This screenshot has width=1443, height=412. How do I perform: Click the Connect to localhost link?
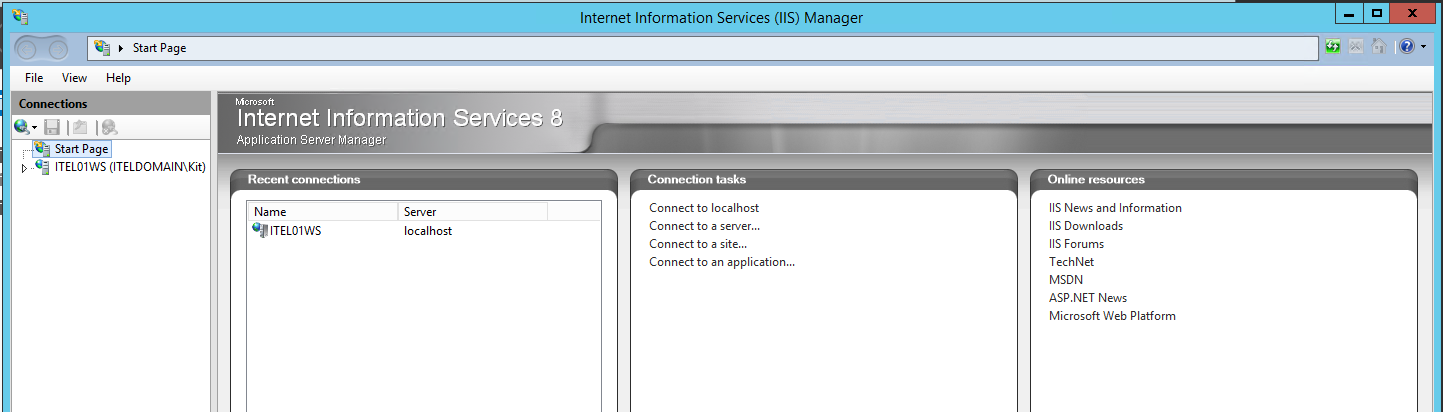tap(704, 208)
